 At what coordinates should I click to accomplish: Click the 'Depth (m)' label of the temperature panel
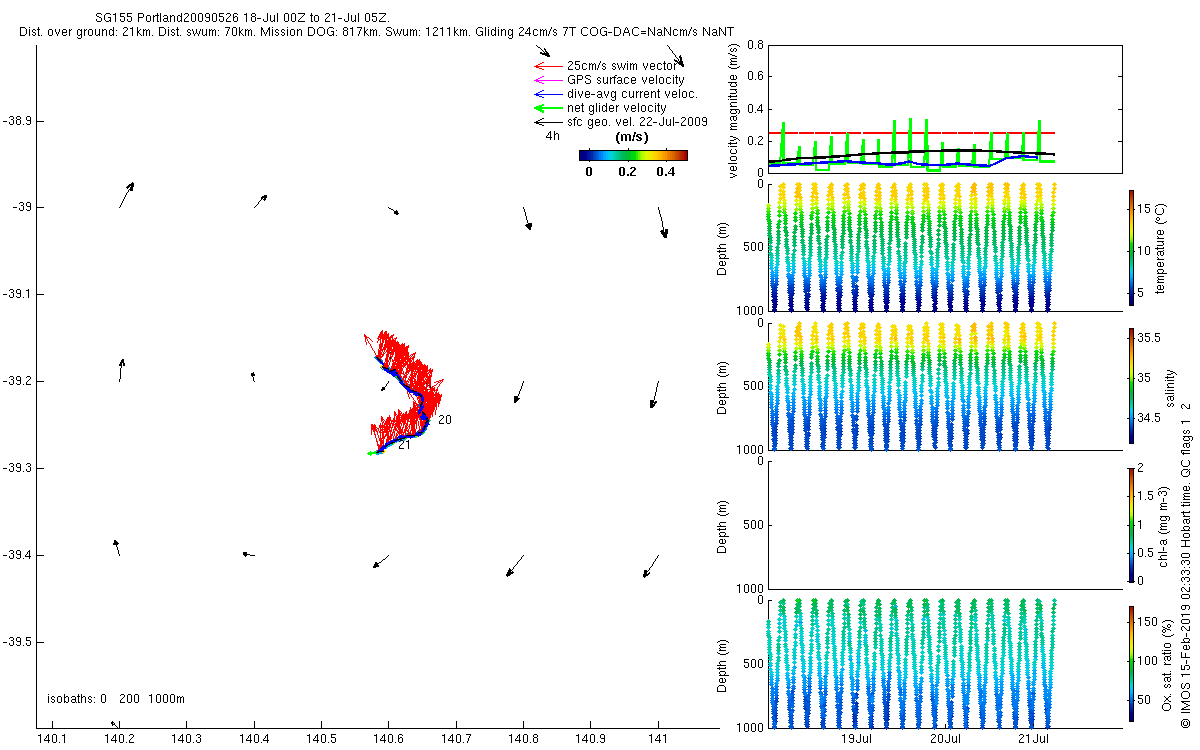(724, 248)
